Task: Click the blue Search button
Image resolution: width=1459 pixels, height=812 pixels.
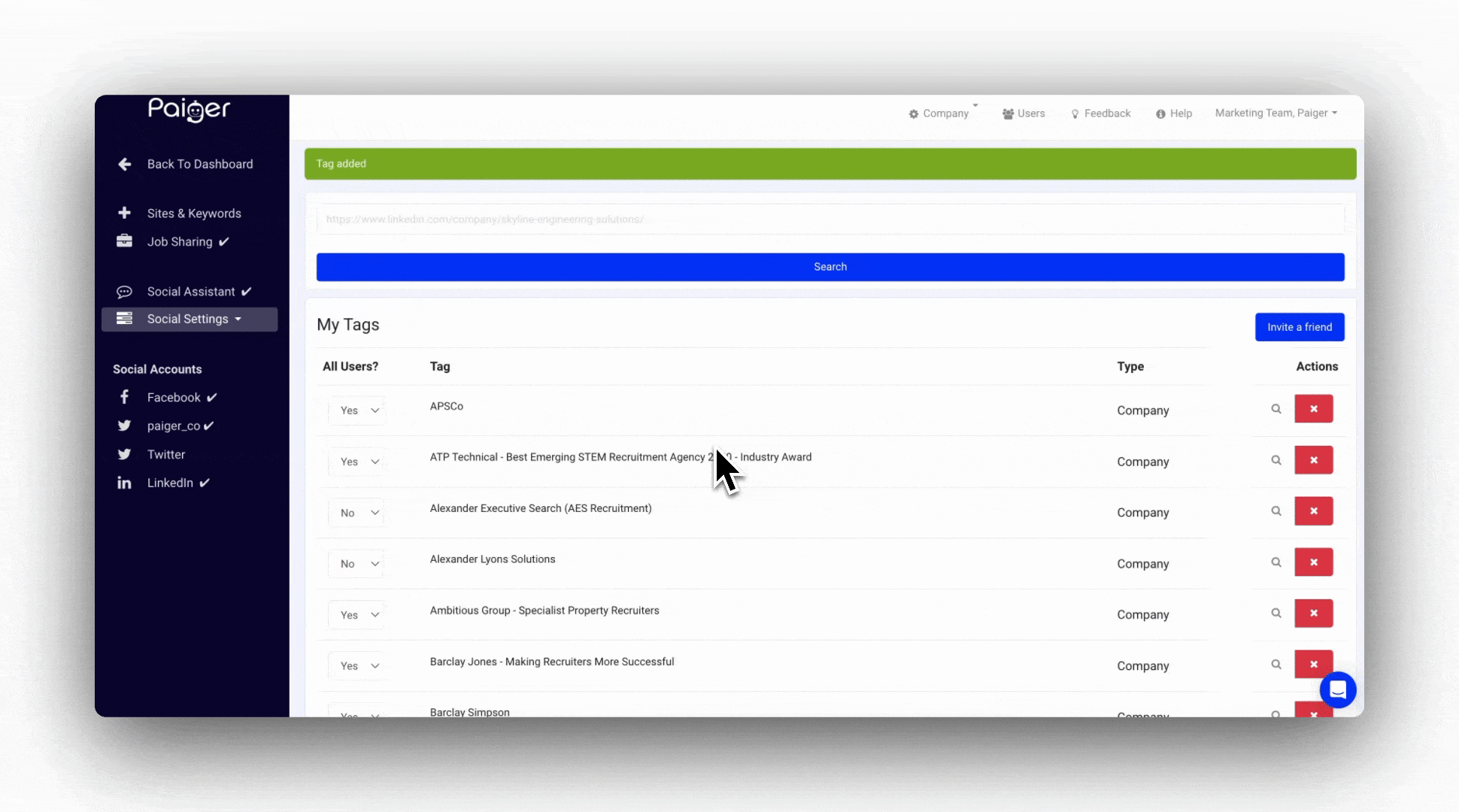Action: pyautogui.click(x=830, y=267)
